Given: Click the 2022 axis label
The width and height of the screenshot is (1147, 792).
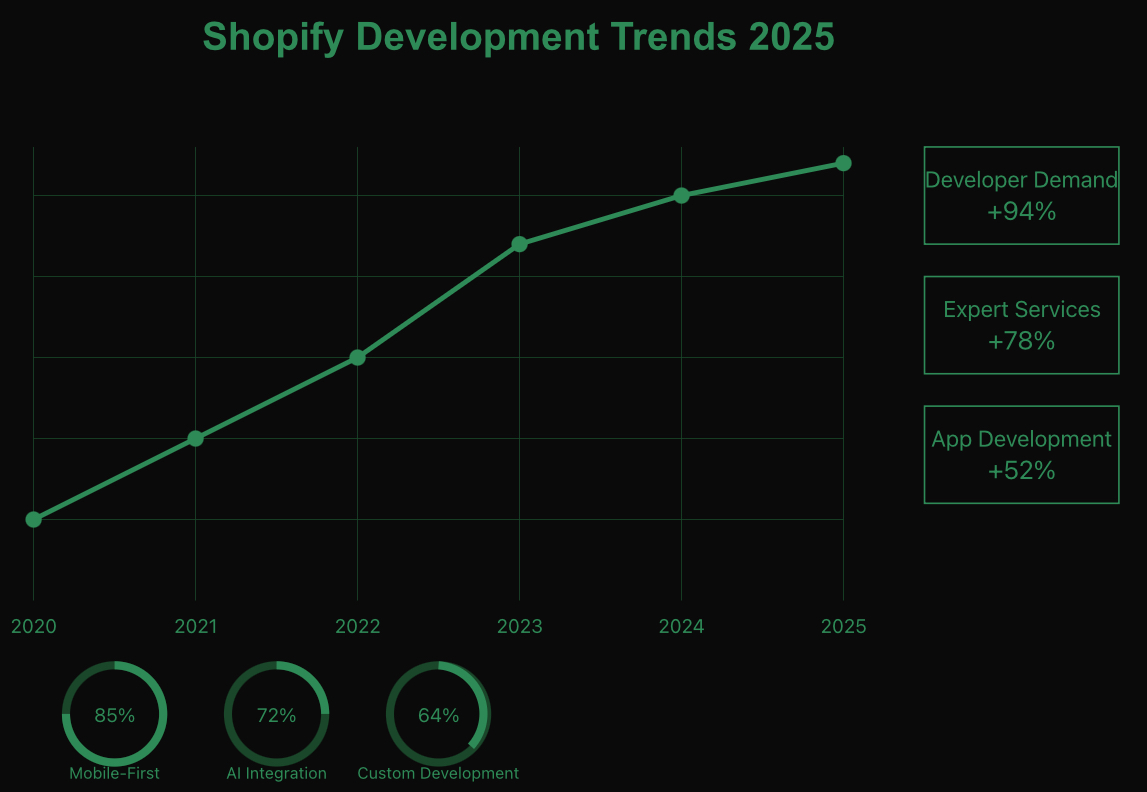Looking at the screenshot, I should click(358, 627).
